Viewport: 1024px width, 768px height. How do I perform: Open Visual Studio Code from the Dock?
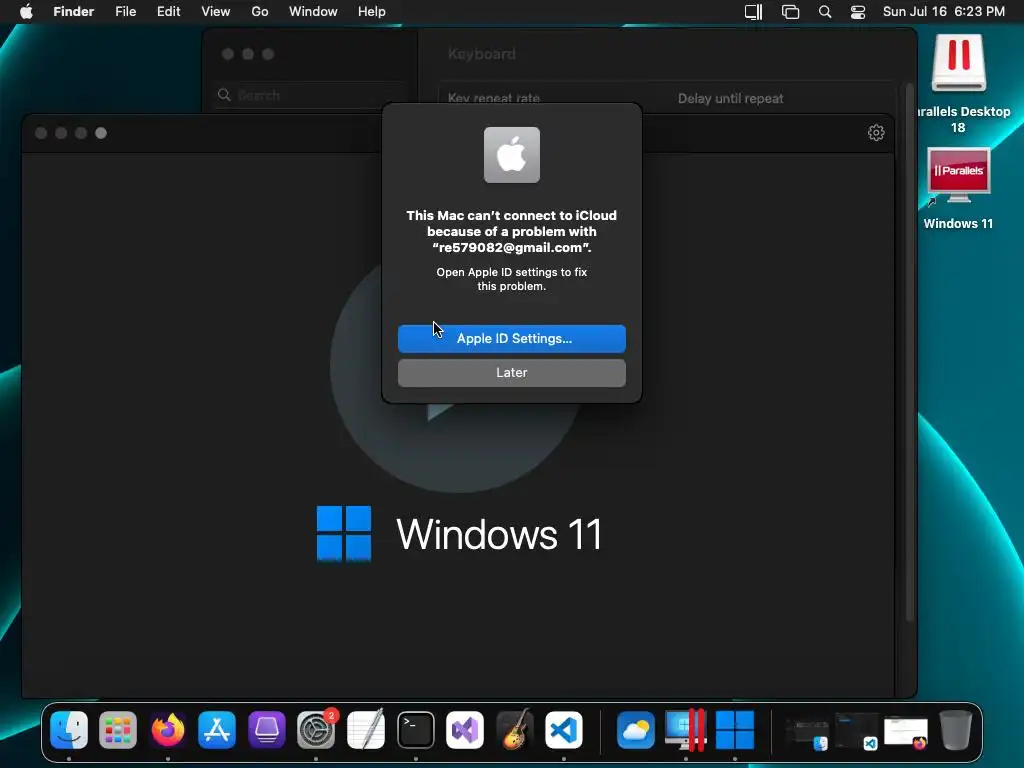point(564,729)
